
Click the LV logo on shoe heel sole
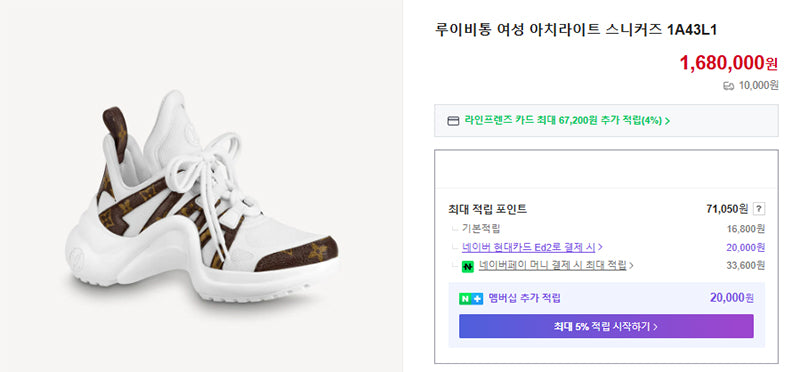click(x=76, y=255)
